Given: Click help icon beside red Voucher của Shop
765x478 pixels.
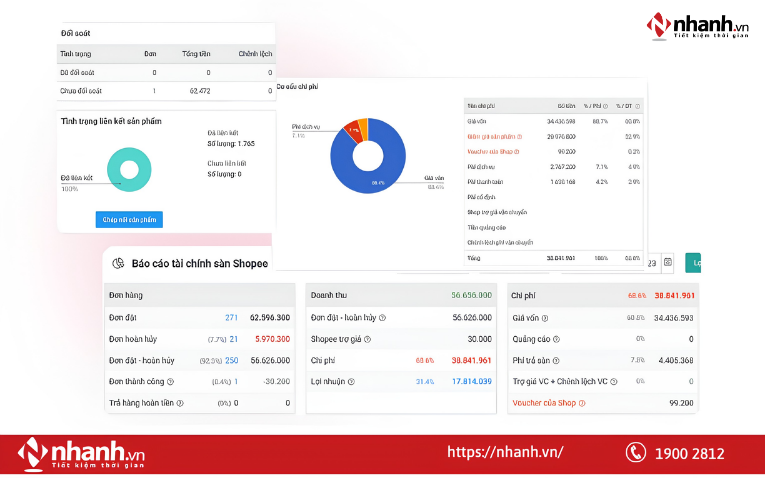Looking at the screenshot, I should 582,403.
